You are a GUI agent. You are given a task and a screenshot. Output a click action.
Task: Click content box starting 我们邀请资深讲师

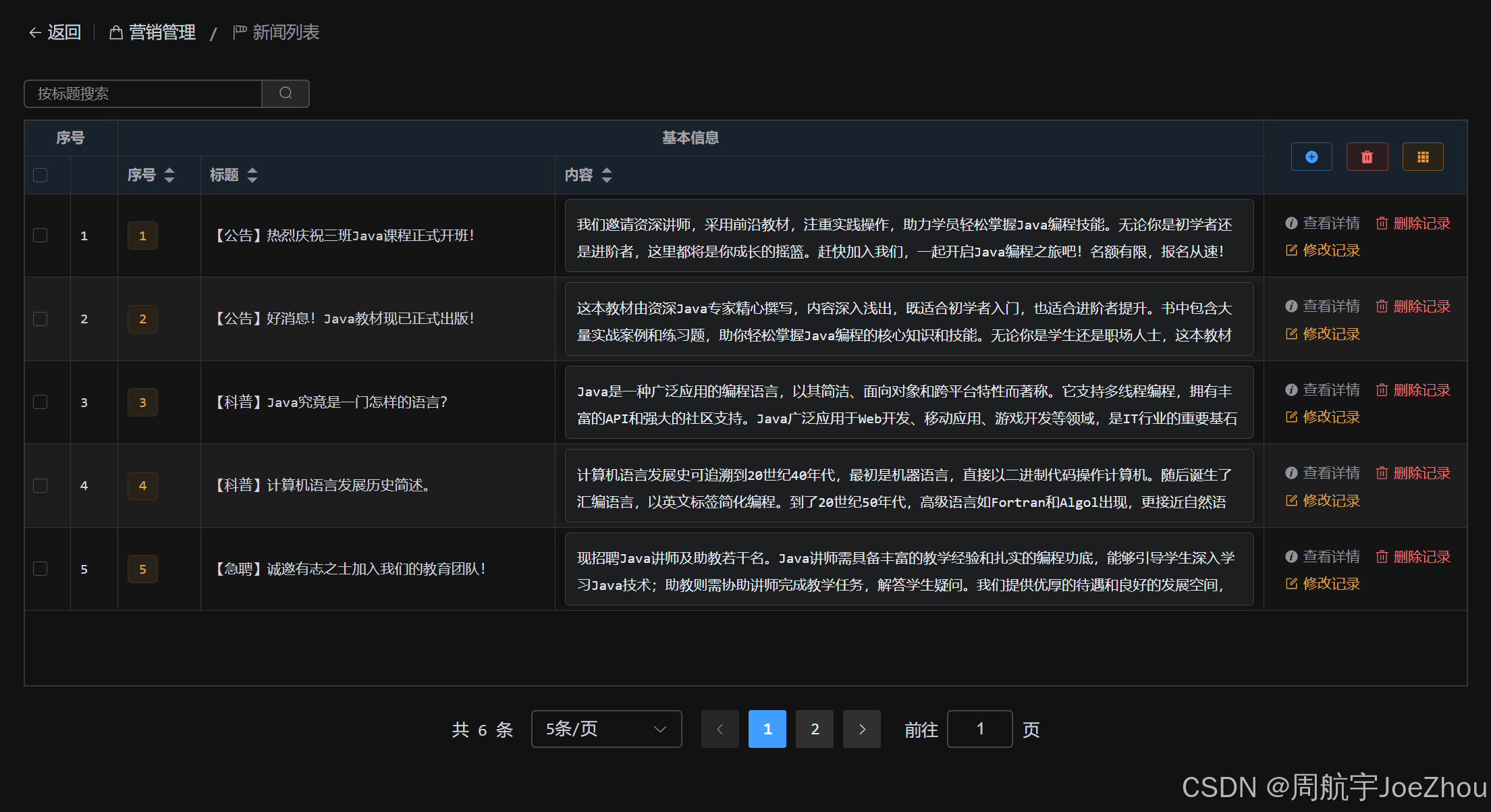[x=909, y=236]
